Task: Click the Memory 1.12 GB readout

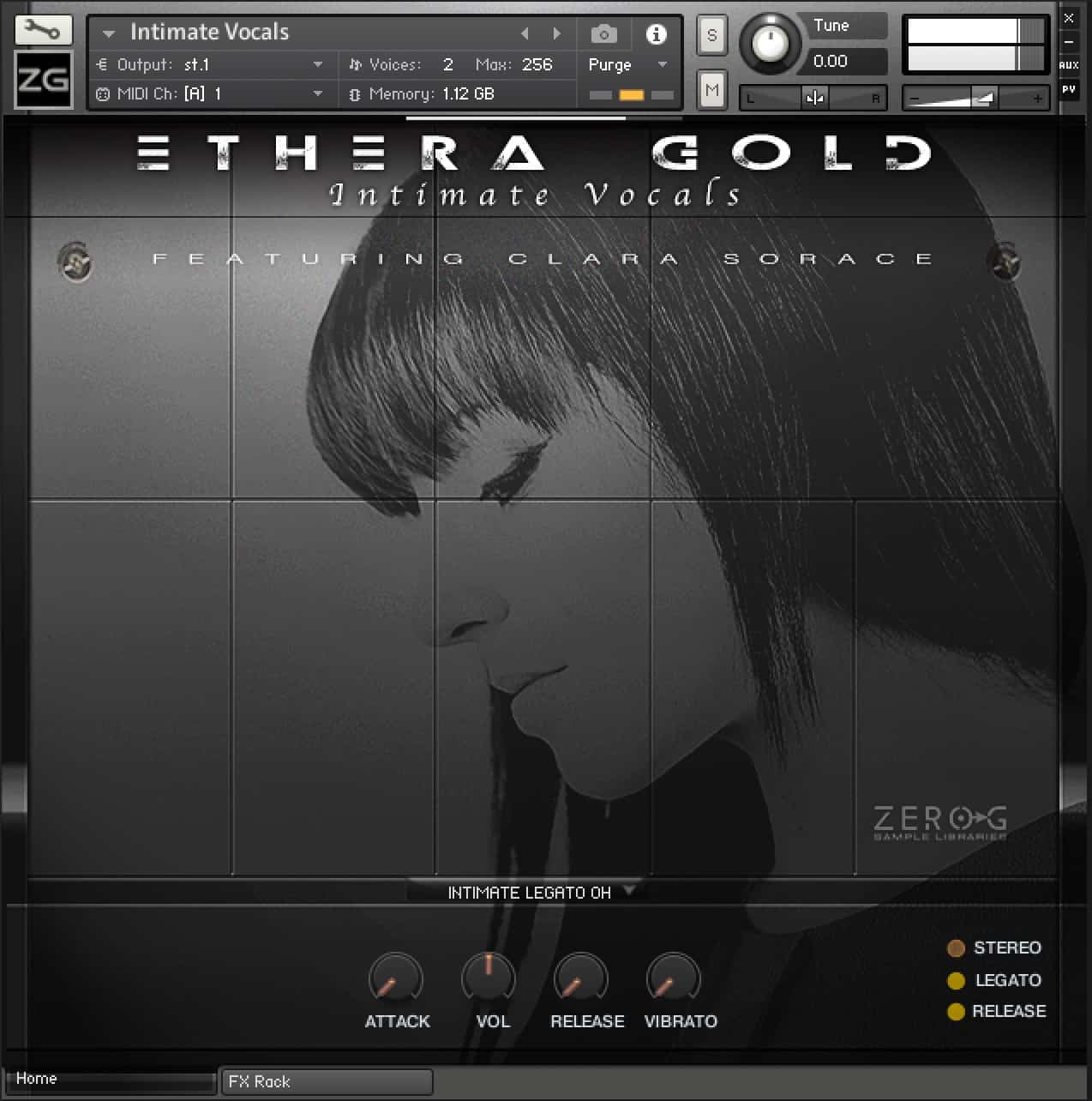Action: 468,93
